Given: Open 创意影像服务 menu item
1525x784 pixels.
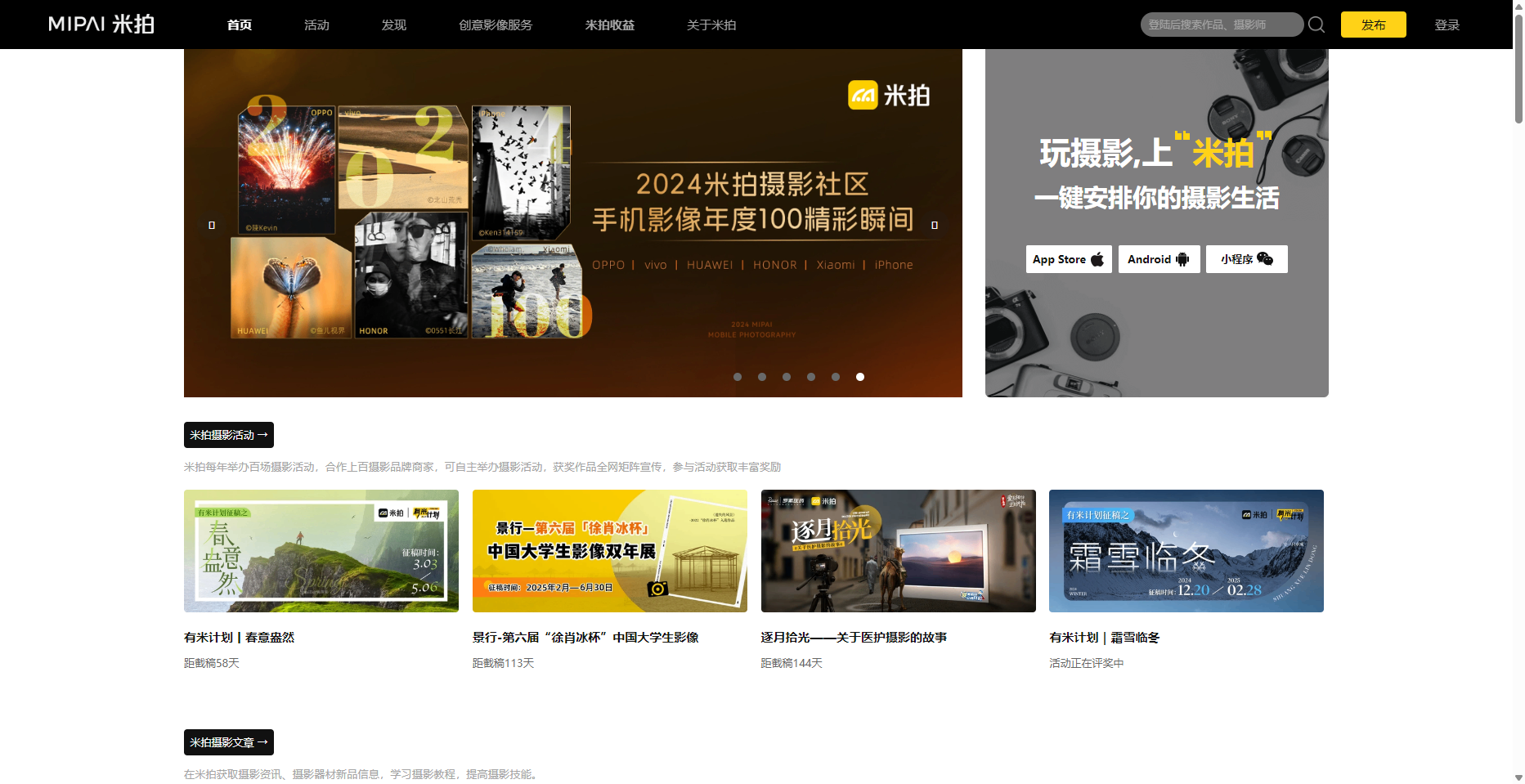Looking at the screenshot, I should (496, 25).
